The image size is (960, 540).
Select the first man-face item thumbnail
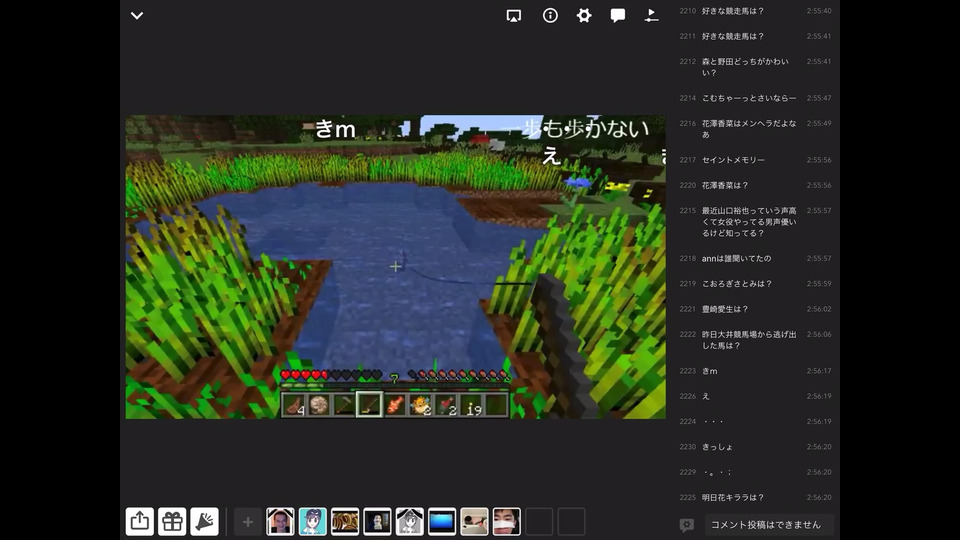[x=280, y=522]
